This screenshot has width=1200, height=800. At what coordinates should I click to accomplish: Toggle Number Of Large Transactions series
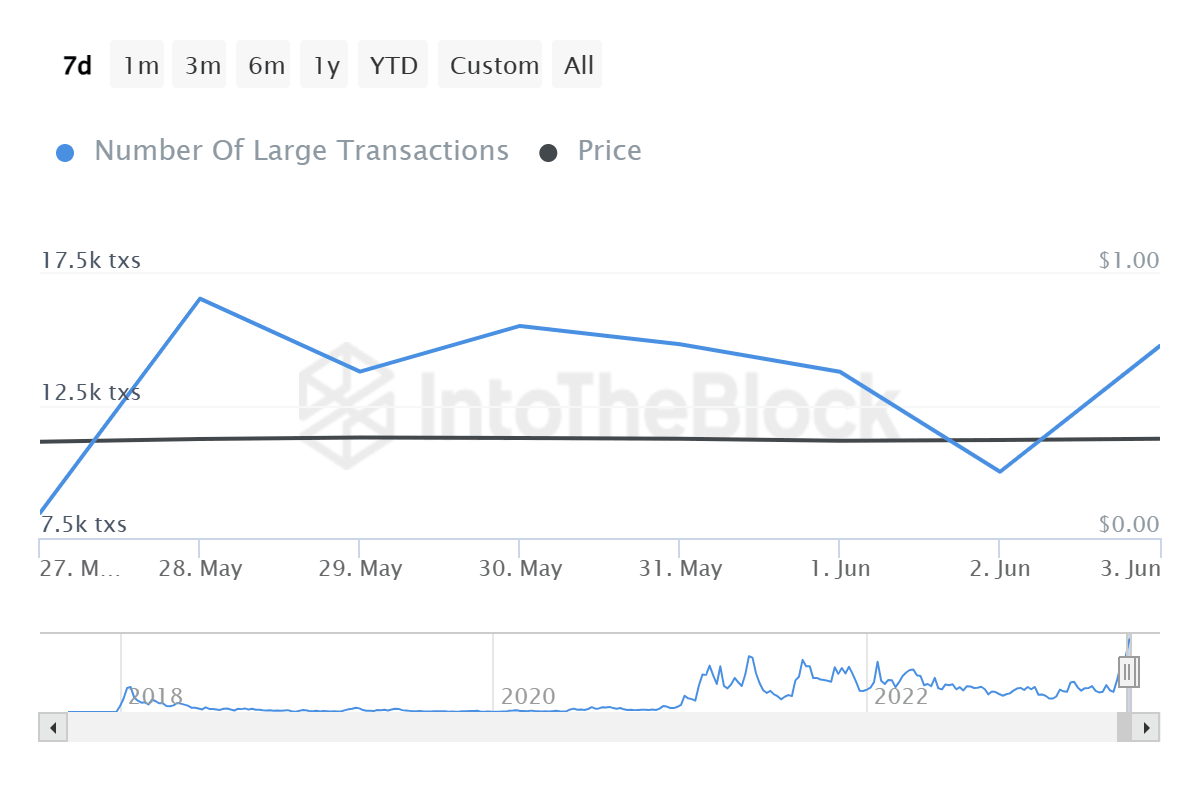[301, 151]
